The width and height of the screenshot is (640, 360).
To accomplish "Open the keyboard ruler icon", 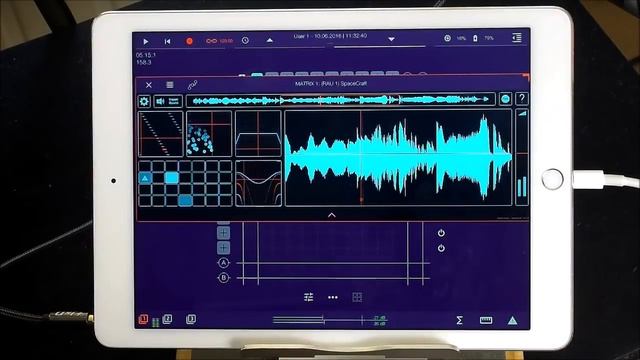I will 486,320.
